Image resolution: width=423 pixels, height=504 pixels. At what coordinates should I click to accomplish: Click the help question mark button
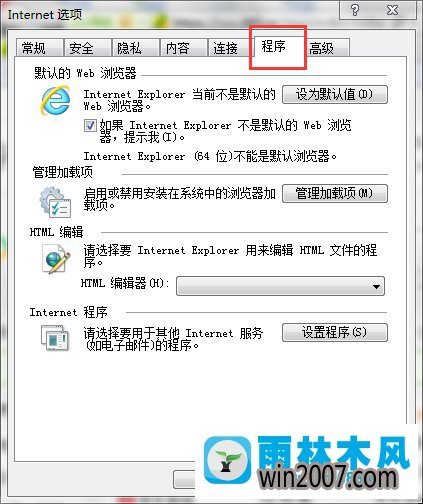click(355, 10)
